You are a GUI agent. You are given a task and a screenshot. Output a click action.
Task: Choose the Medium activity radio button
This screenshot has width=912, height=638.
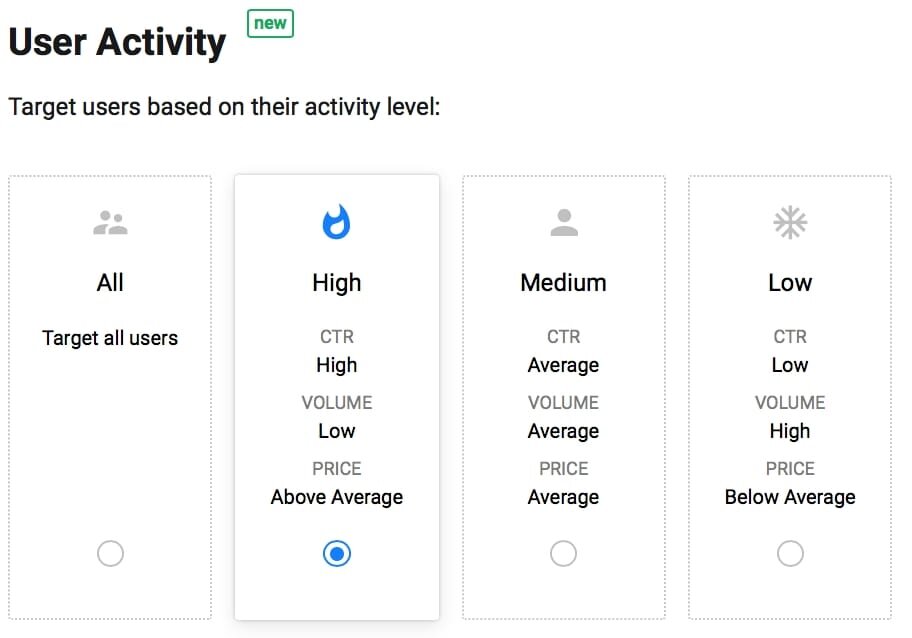[563, 553]
